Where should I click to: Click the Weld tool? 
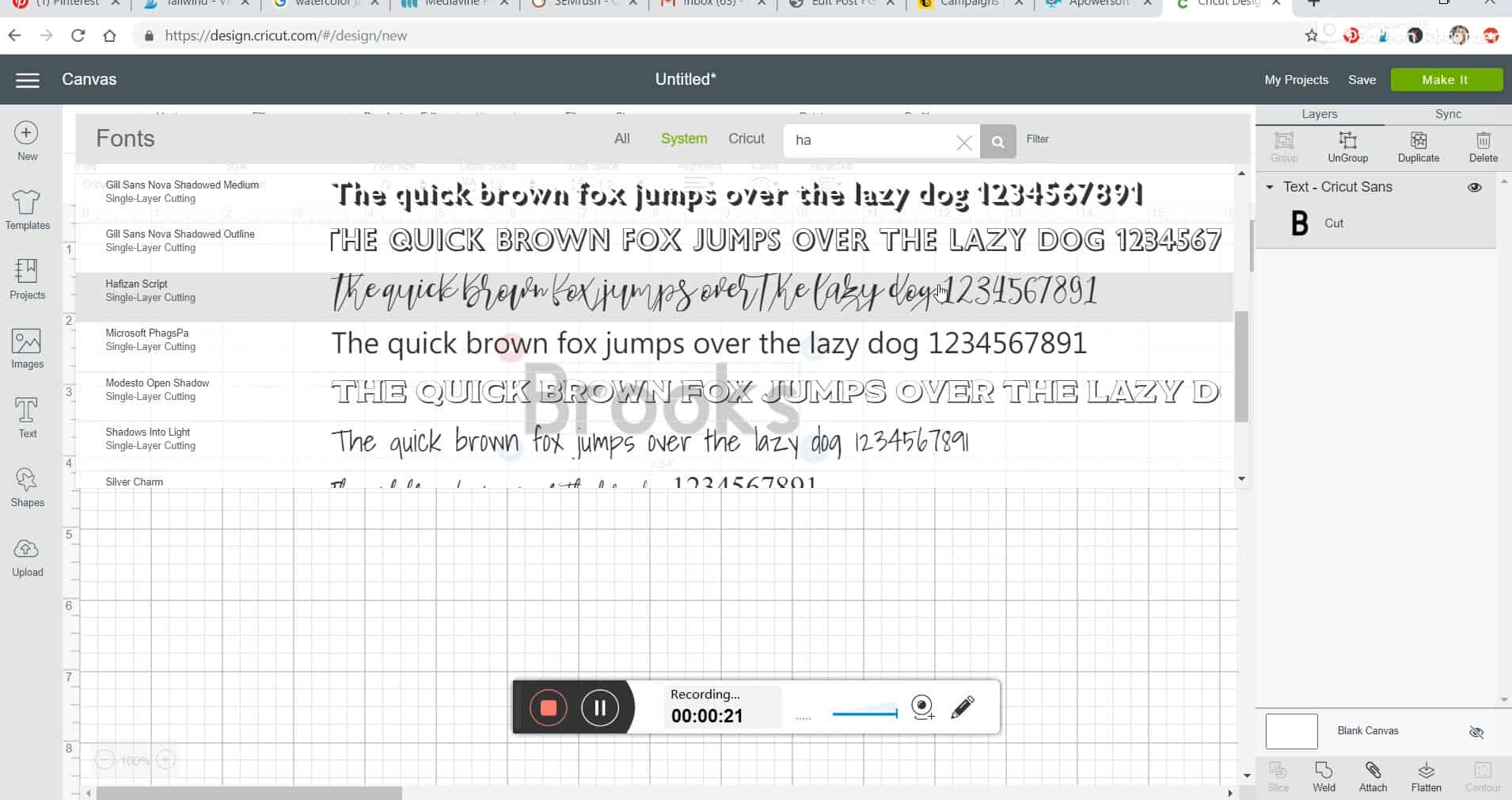click(1324, 777)
